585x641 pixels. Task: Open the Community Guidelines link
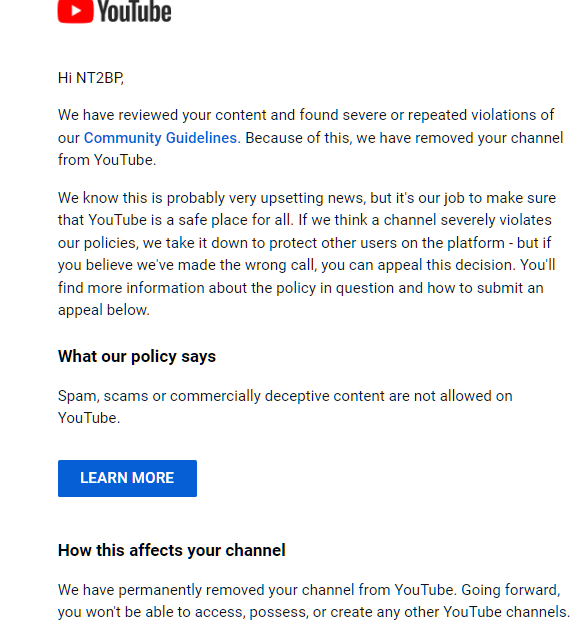pyautogui.click(x=160, y=138)
